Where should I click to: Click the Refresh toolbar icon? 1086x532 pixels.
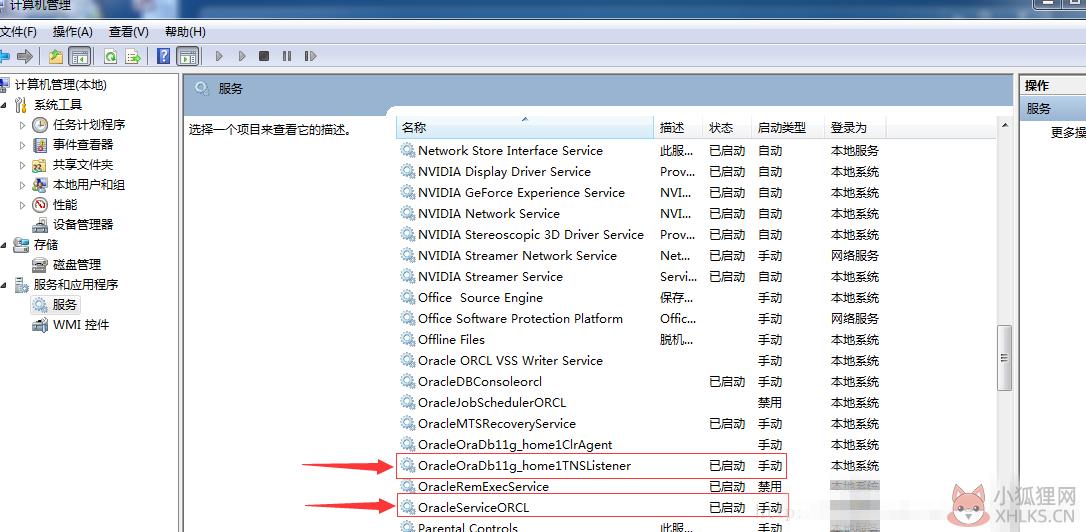pos(110,56)
